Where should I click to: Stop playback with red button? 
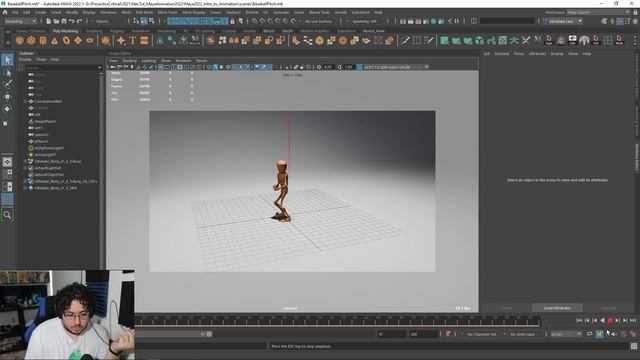click(610, 321)
